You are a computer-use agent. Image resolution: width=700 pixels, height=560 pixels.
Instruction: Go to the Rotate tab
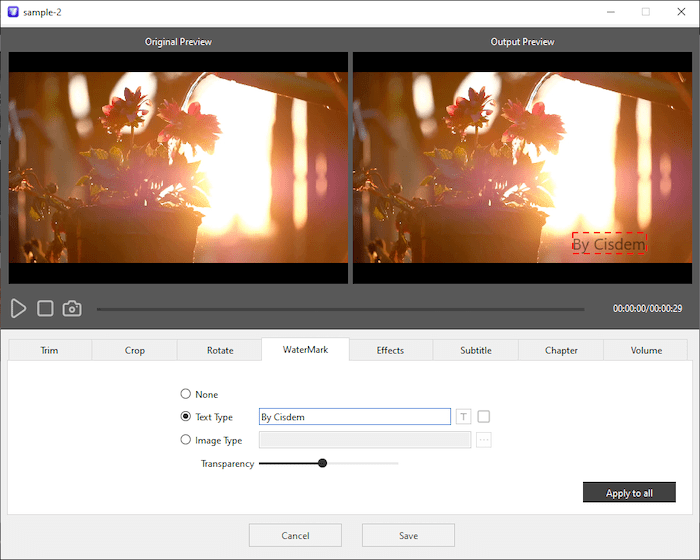(220, 350)
